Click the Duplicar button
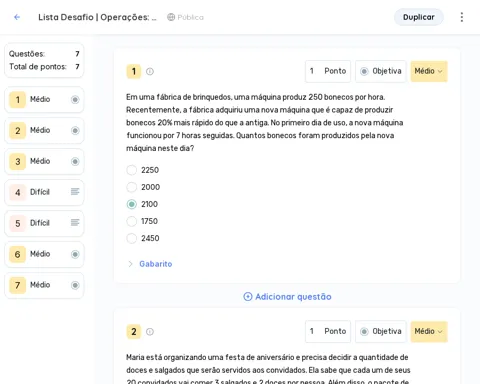The width and height of the screenshot is (480, 384). [x=419, y=17]
